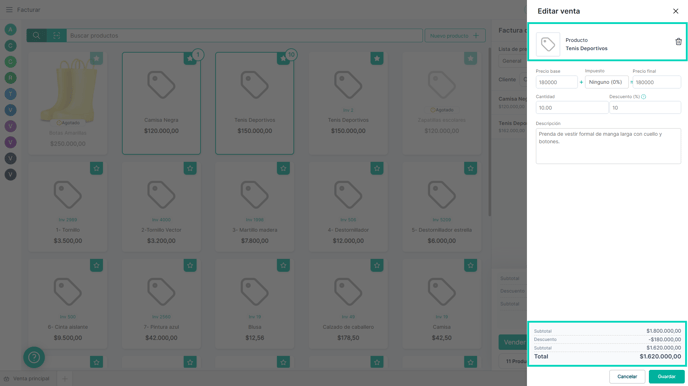This screenshot has height=386, width=688.
Task: Toggle favorite star on Camisa Negra
Action: 190,58
